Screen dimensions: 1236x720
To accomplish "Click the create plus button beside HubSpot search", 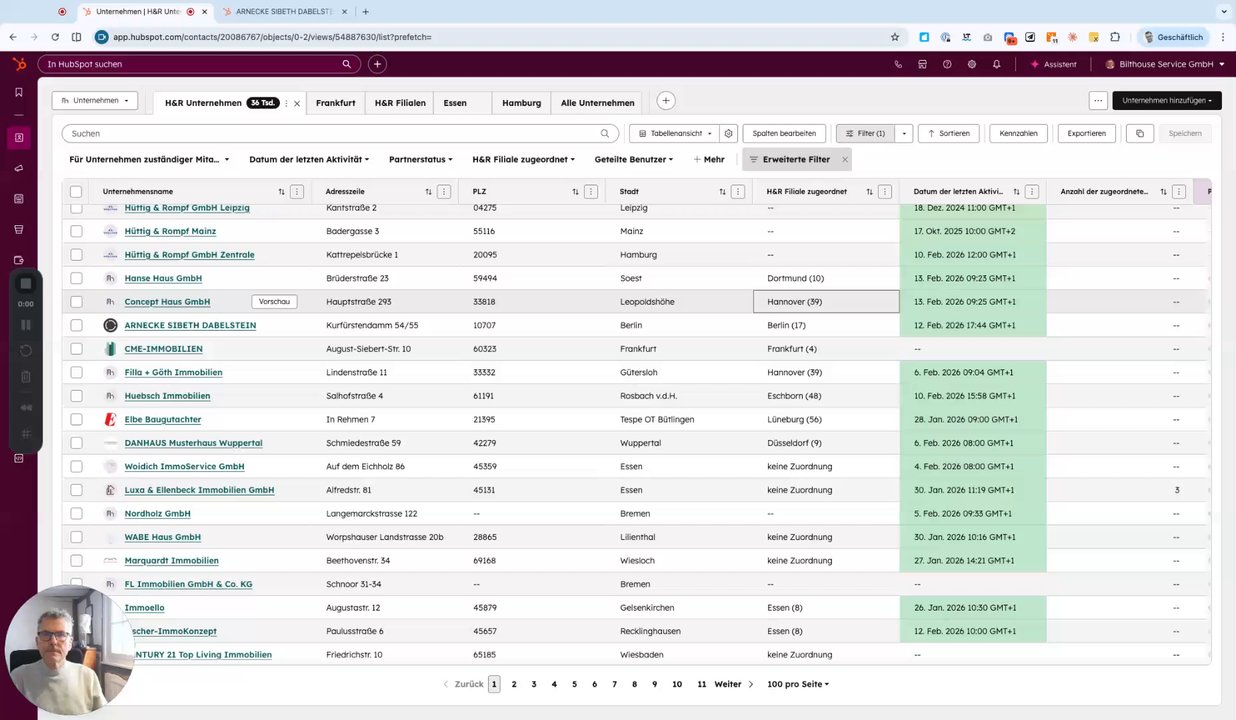I will [x=377, y=64].
